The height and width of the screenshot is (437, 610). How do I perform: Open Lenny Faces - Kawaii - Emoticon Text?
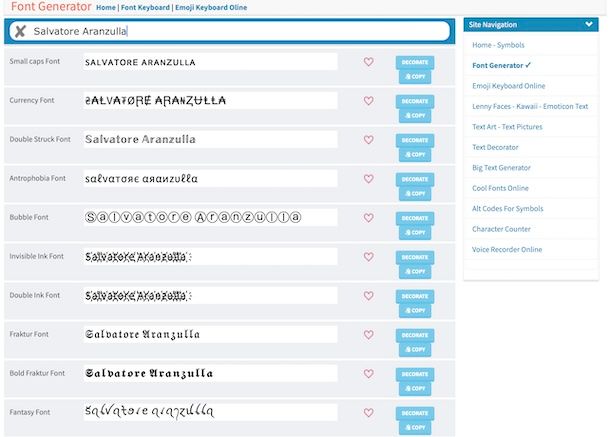tap(530, 106)
